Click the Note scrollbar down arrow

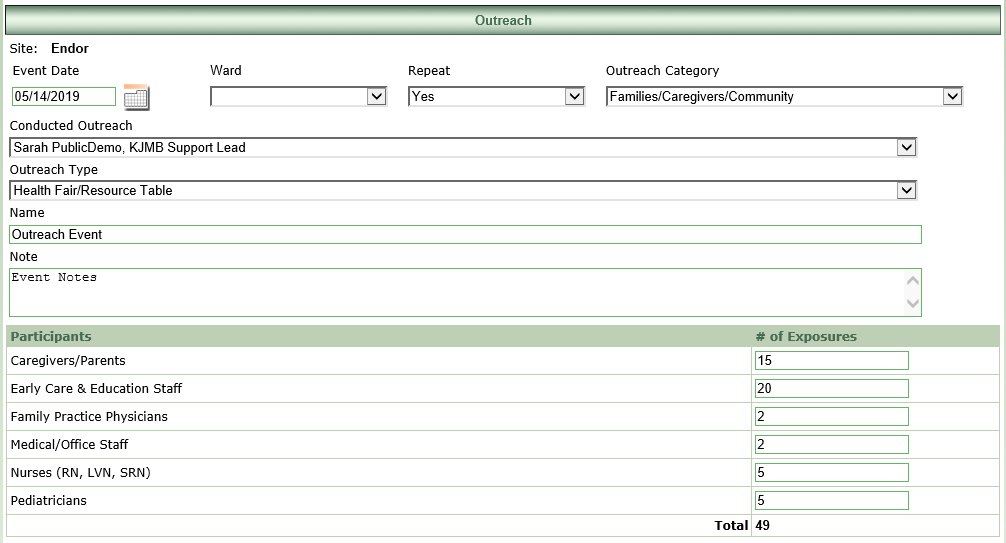click(911, 303)
